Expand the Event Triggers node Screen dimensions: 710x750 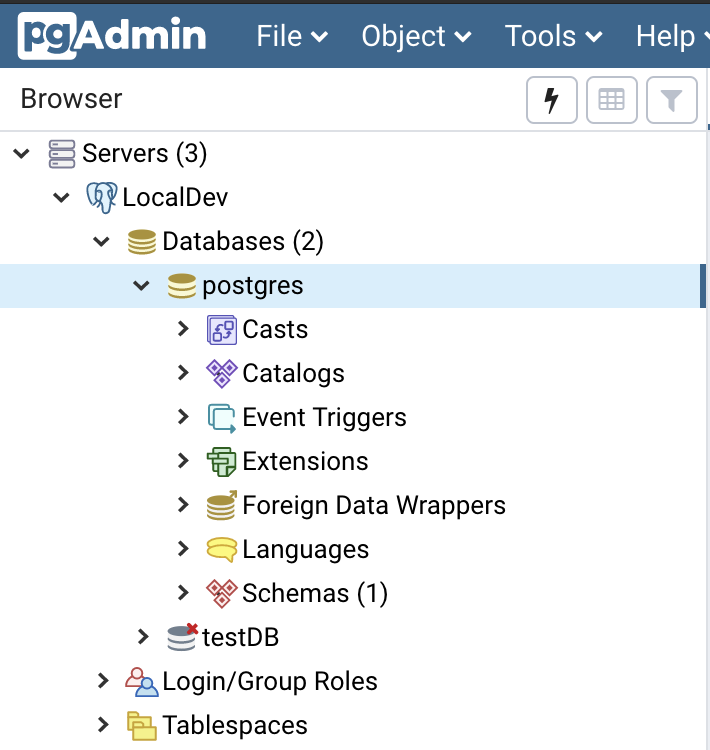(183, 417)
